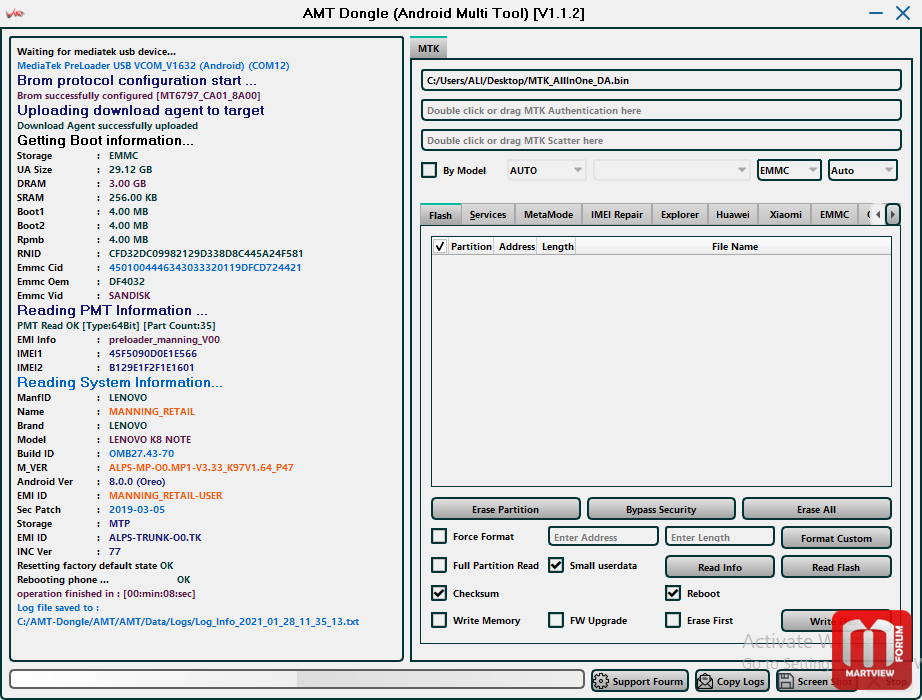Toggle the Force Format checkbox

[x=439, y=536]
